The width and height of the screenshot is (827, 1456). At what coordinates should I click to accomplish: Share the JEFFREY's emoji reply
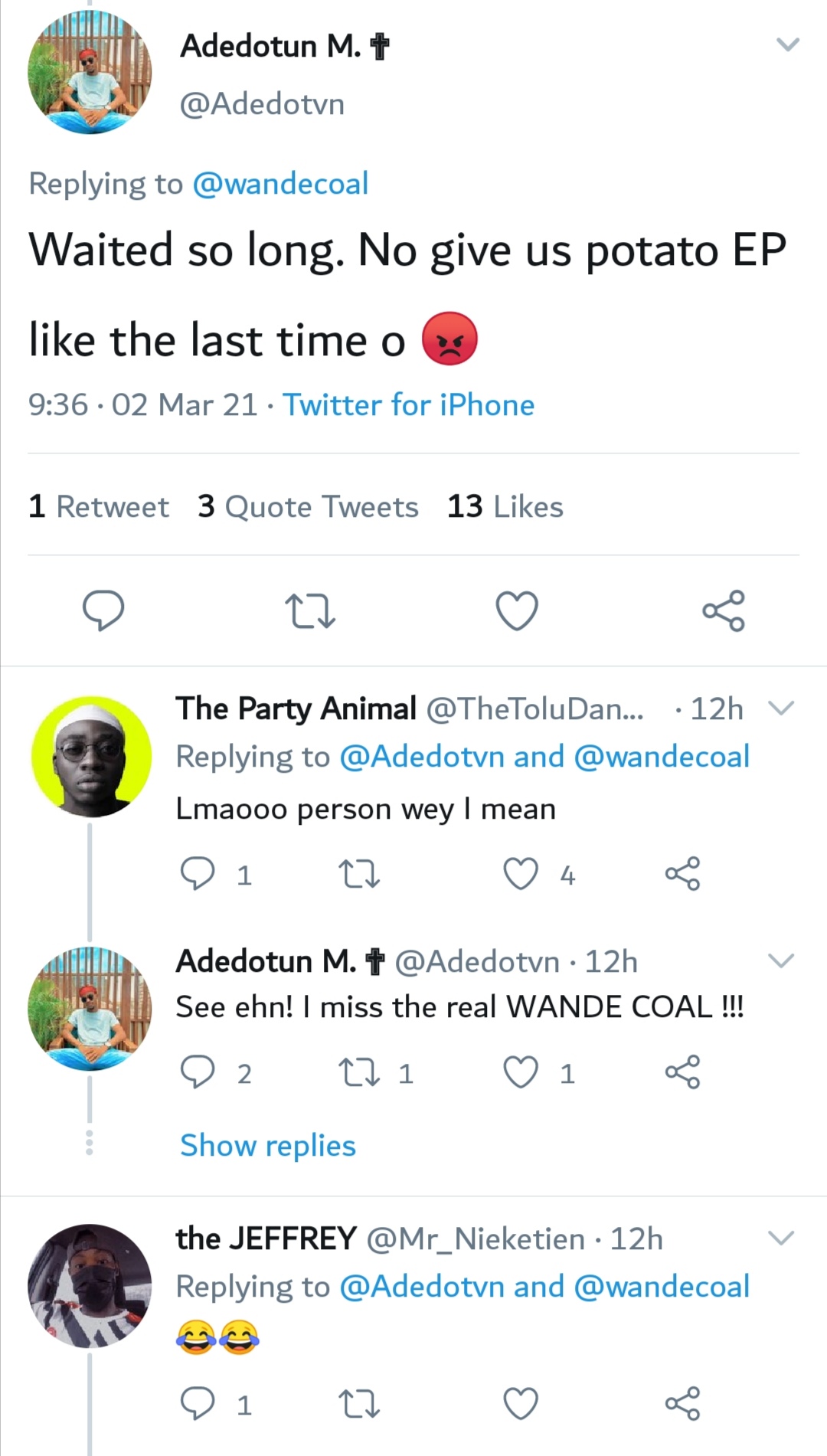point(682,1404)
